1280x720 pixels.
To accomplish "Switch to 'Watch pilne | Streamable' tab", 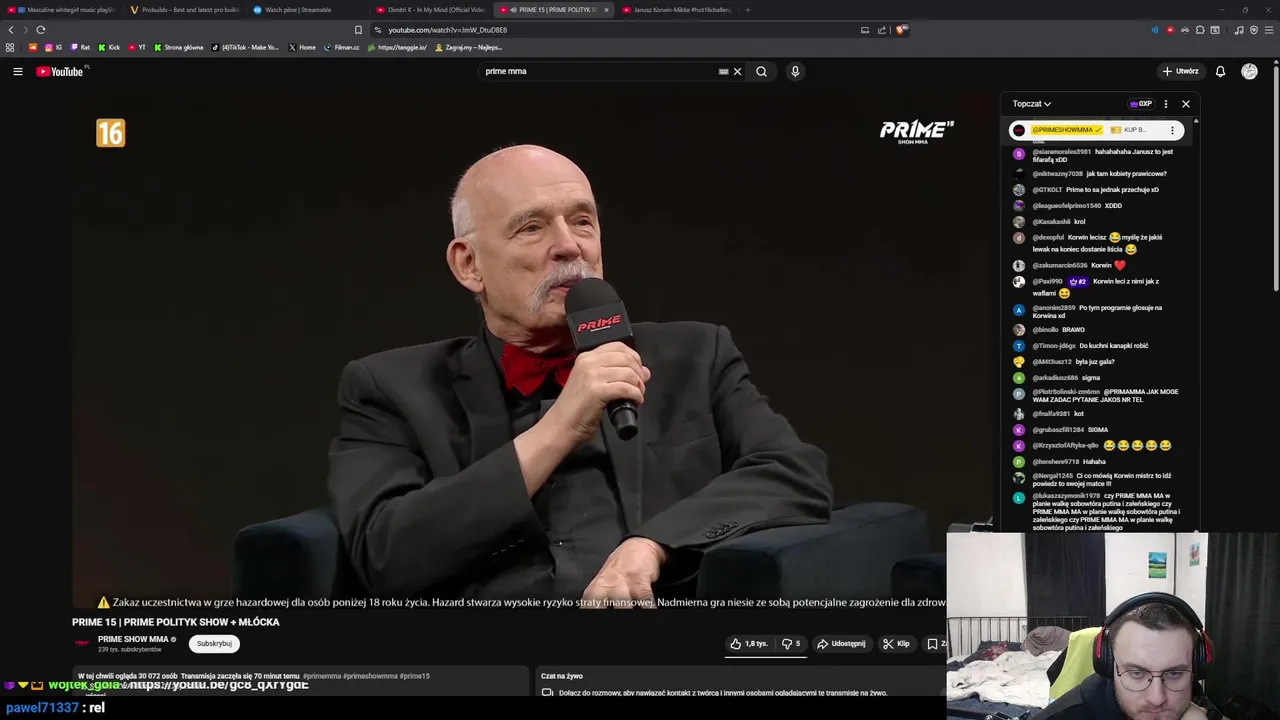I will pyautogui.click(x=309, y=10).
